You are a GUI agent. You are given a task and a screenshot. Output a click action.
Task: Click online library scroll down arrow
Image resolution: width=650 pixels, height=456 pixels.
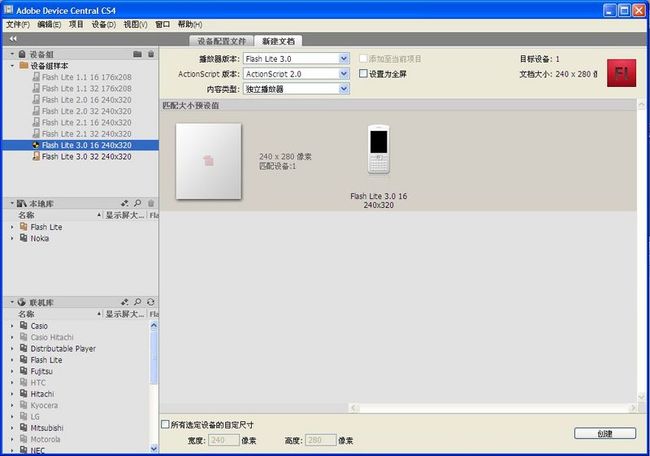pyautogui.click(x=154, y=448)
